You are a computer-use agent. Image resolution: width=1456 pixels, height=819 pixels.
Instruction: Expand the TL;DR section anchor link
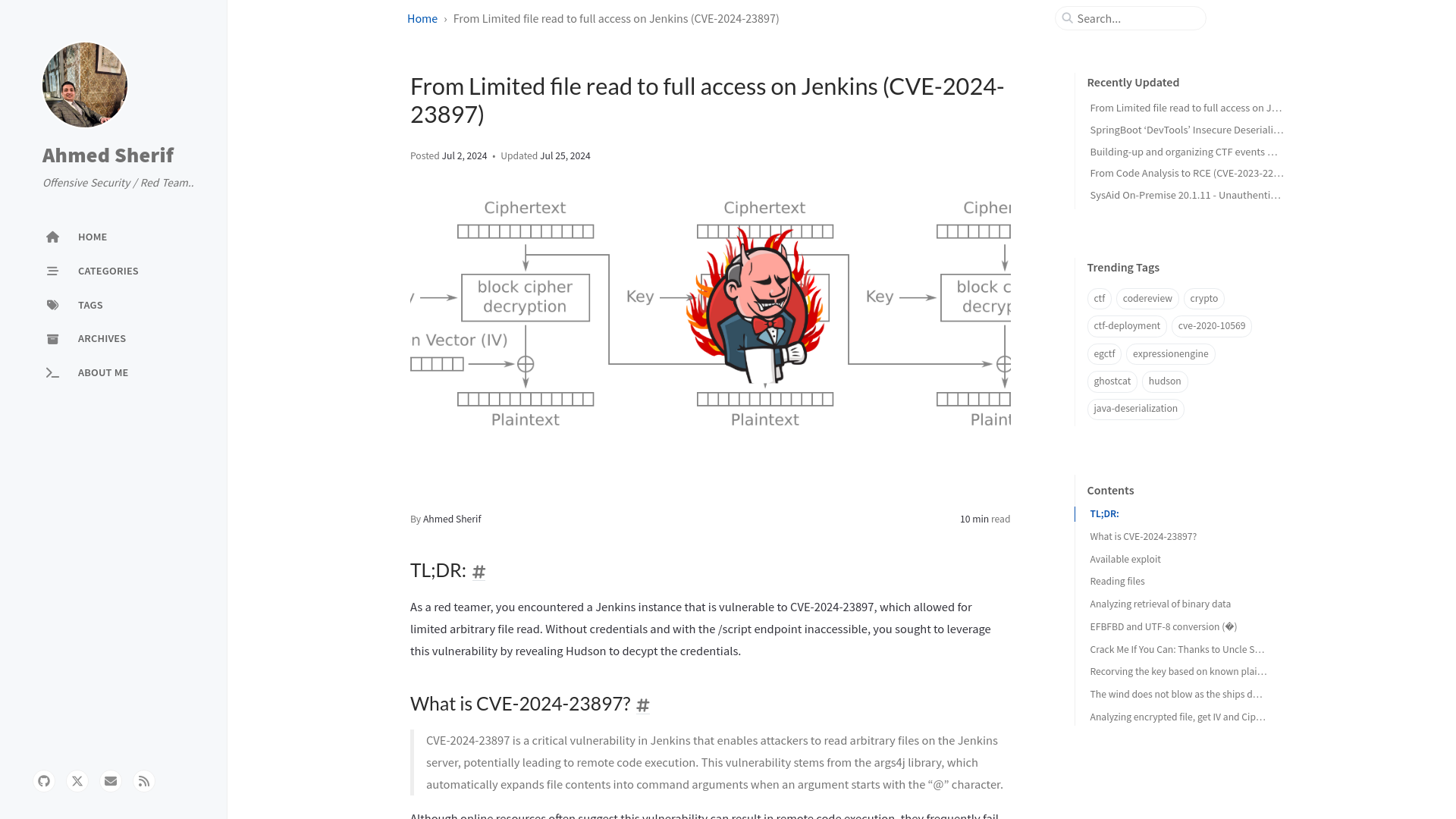pyautogui.click(x=478, y=571)
